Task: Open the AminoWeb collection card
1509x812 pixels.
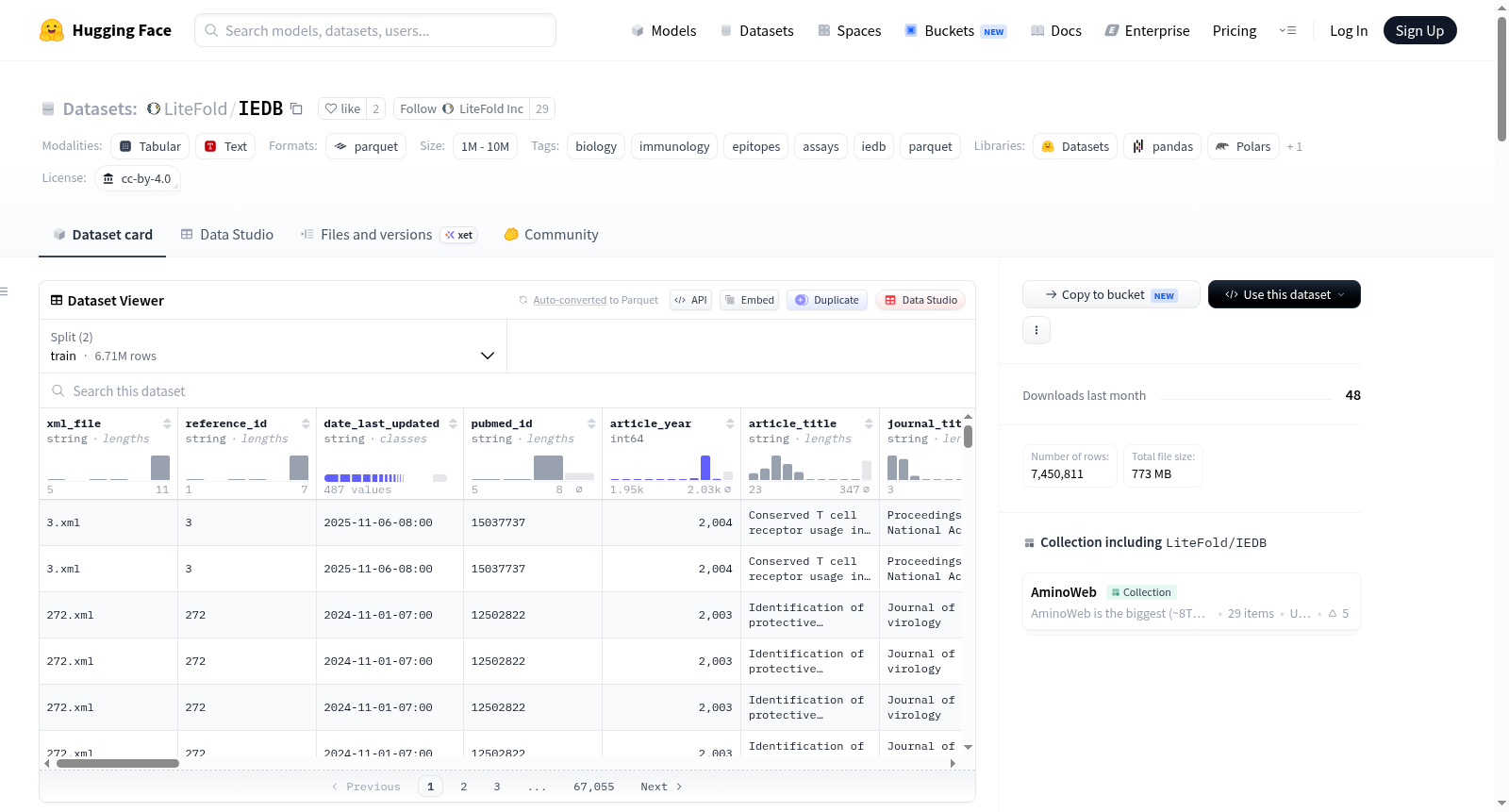Action: click(x=1191, y=603)
